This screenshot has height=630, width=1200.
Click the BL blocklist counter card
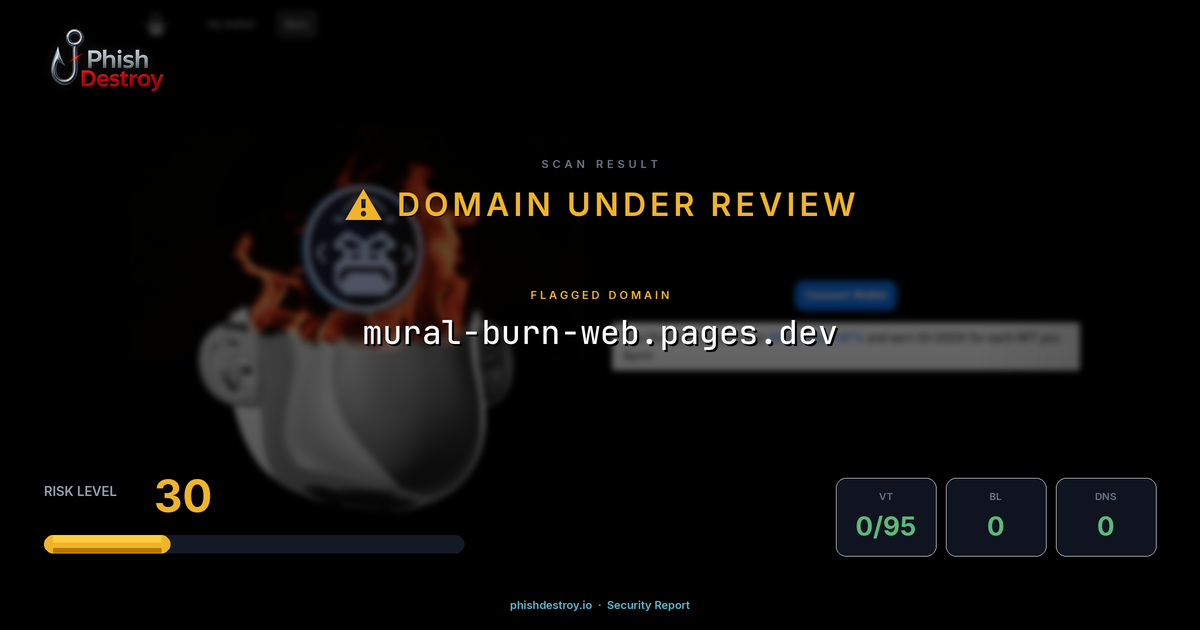click(x=996, y=516)
